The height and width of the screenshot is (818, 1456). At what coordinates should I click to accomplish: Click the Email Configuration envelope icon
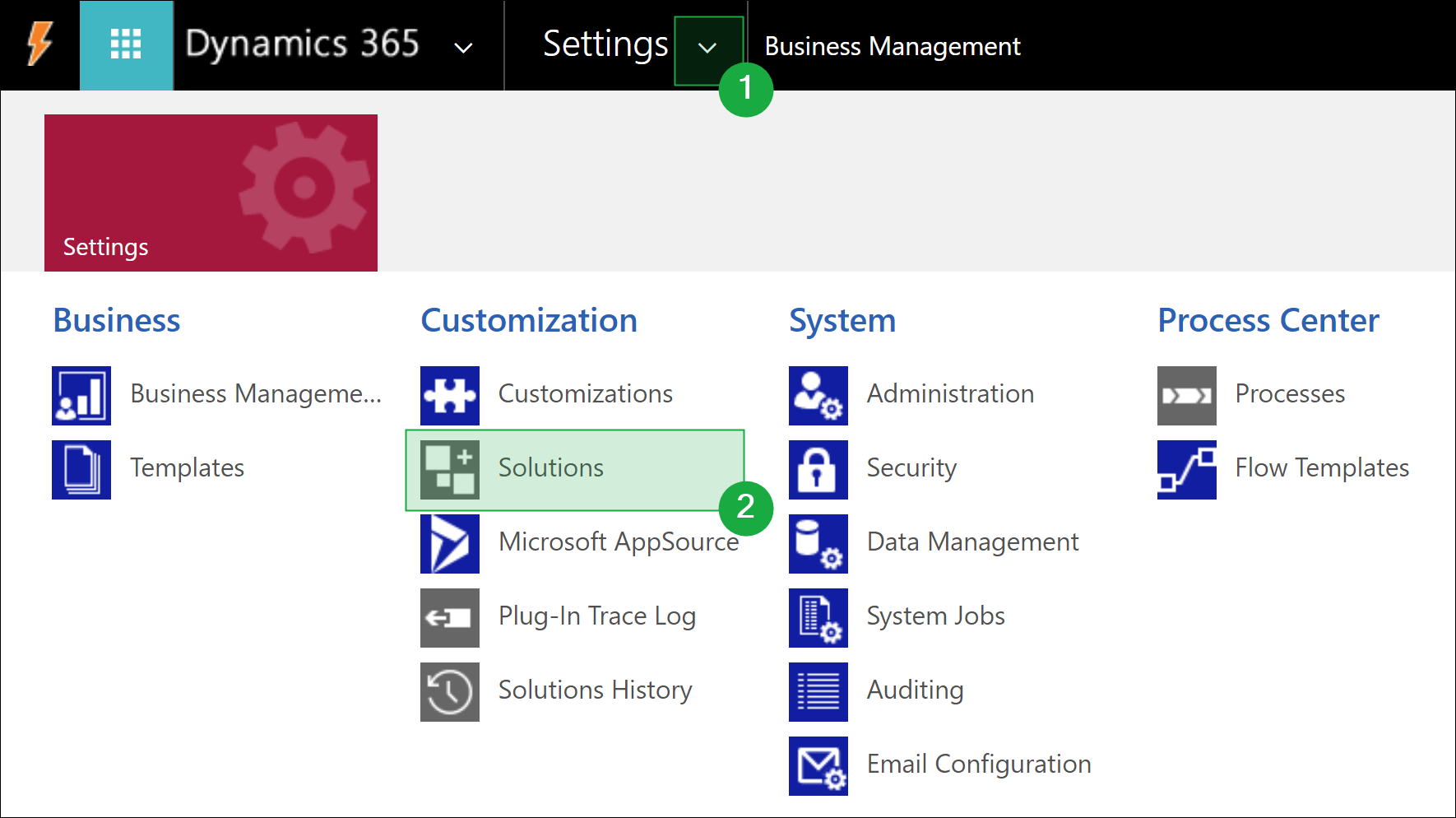pos(818,766)
